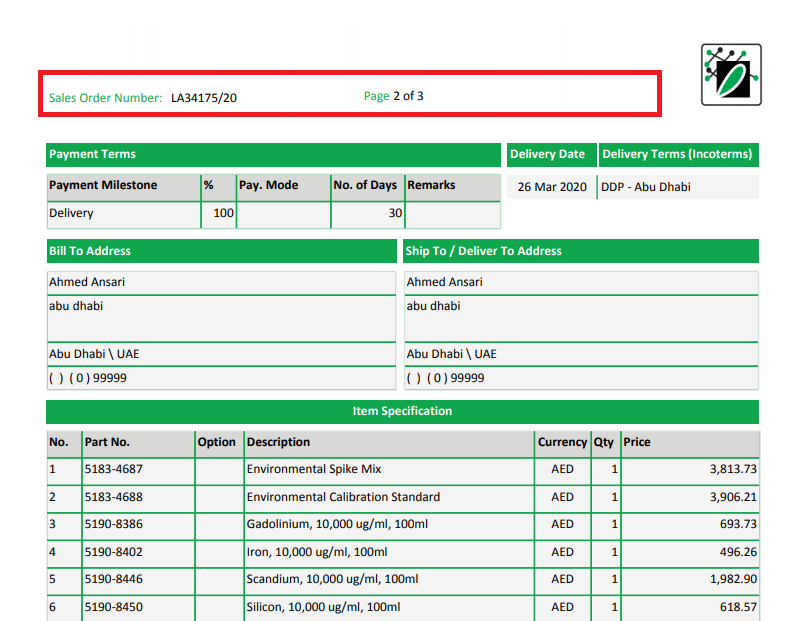
Task: Click the Option column header
Action: click(x=219, y=444)
